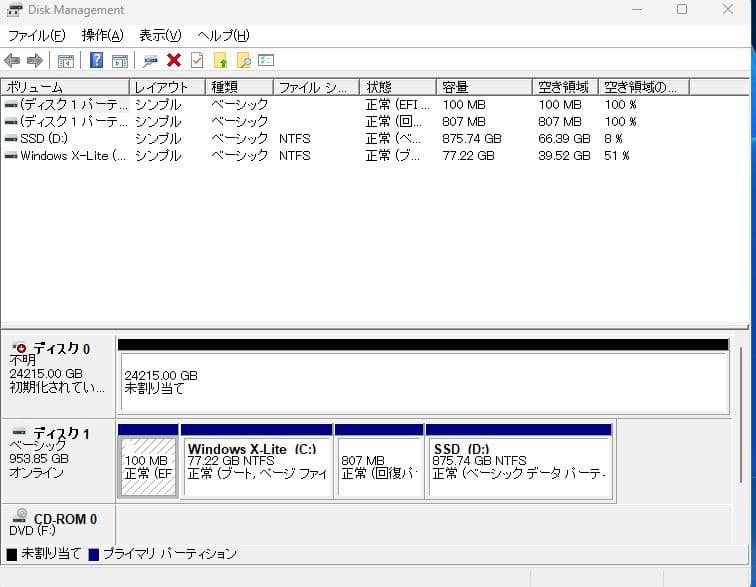
Task: Close the Disk Management window
Action: [728, 10]
